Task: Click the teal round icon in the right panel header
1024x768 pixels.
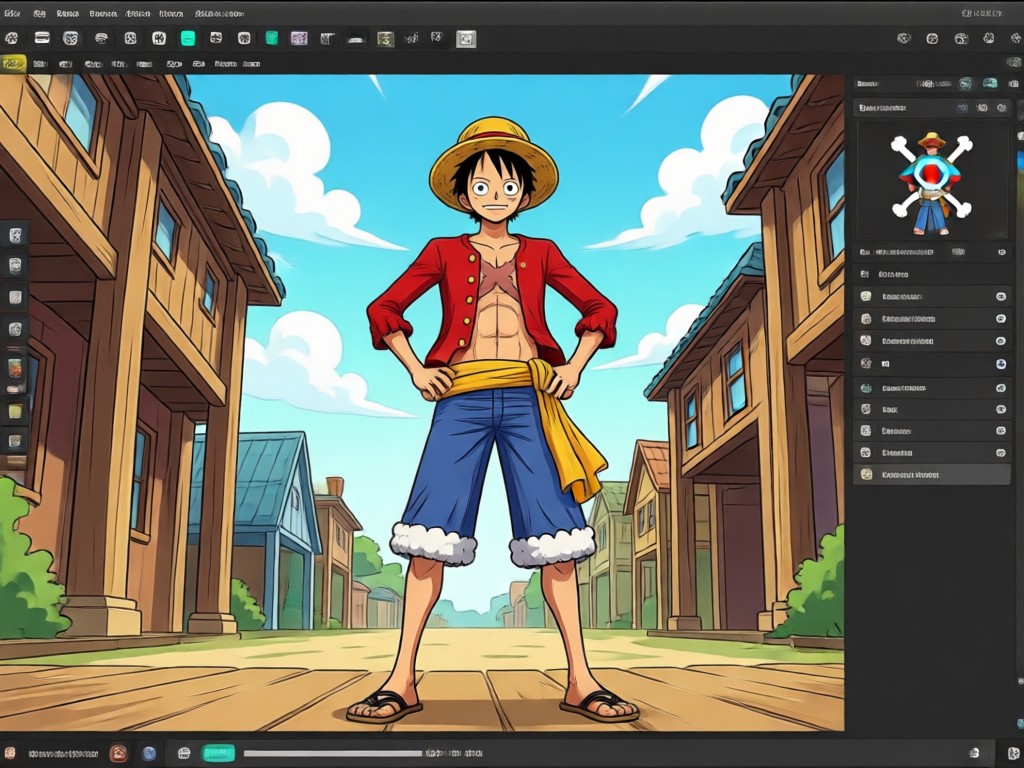Action: coord(965,84)
